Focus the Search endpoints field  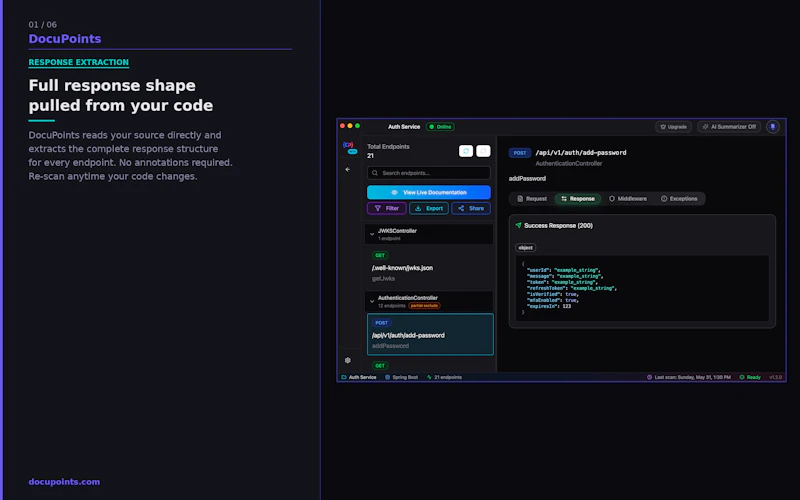tap(429, 173)
